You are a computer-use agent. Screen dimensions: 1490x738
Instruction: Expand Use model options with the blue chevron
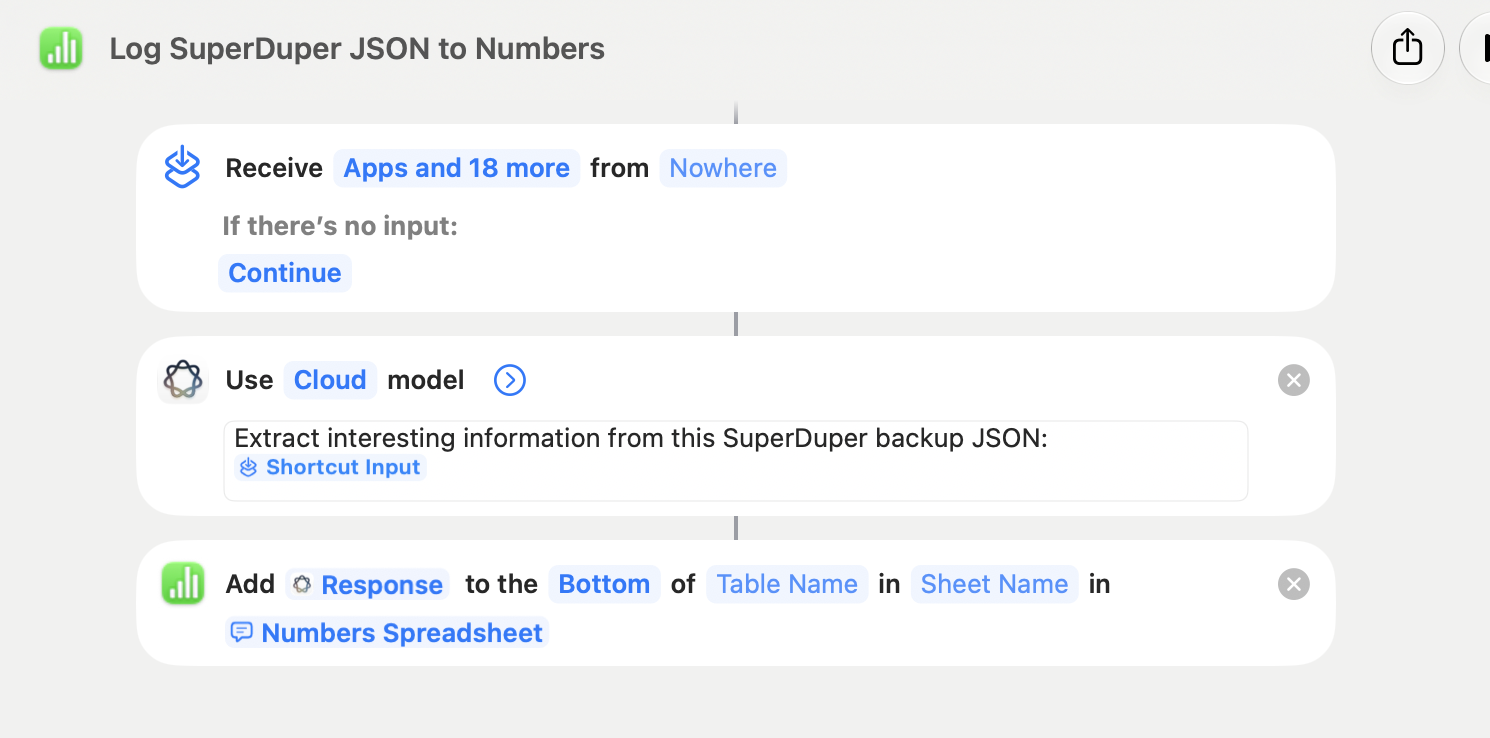coord(510,380)
